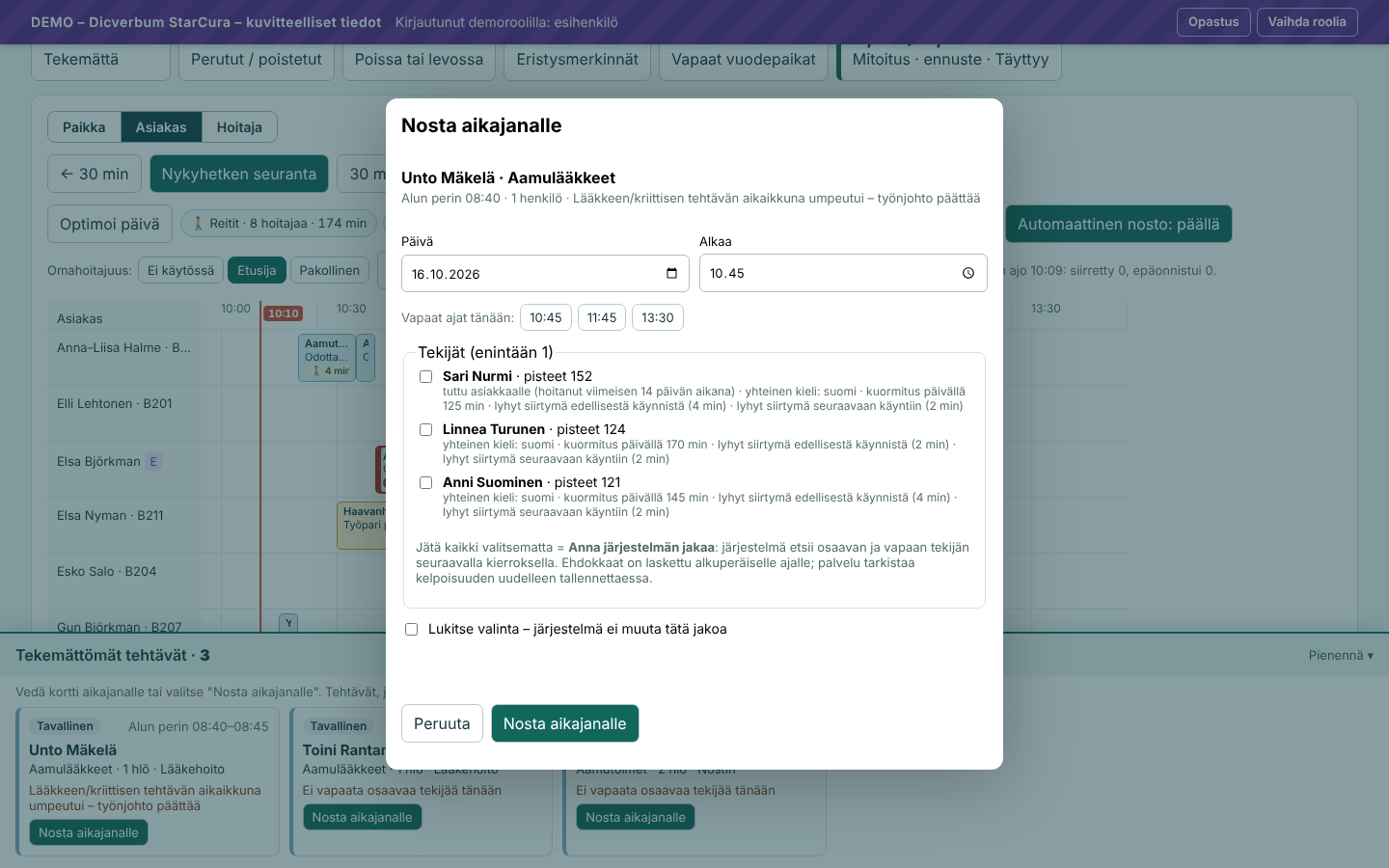Viewport: 1389px width, 868px height.
Task: Open the Perutut / poistetut tab
Action: pyautogui.click(x=257, y=60)
